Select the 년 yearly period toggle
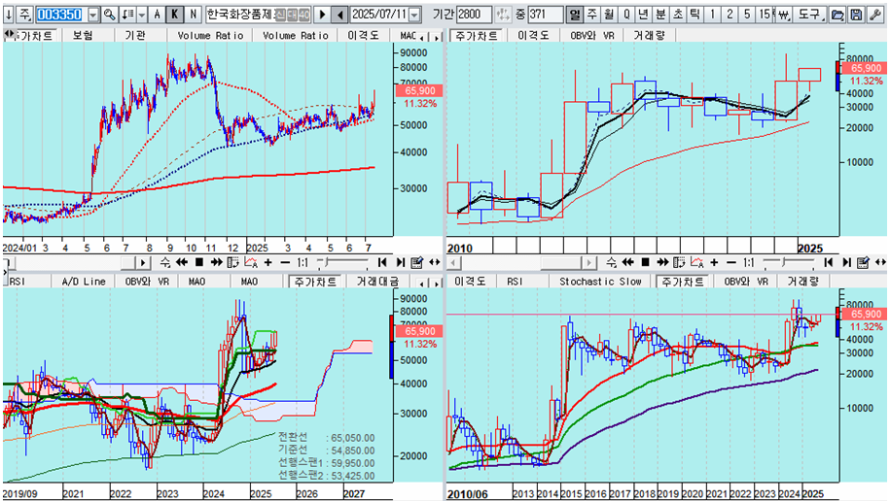 [643, 14]
